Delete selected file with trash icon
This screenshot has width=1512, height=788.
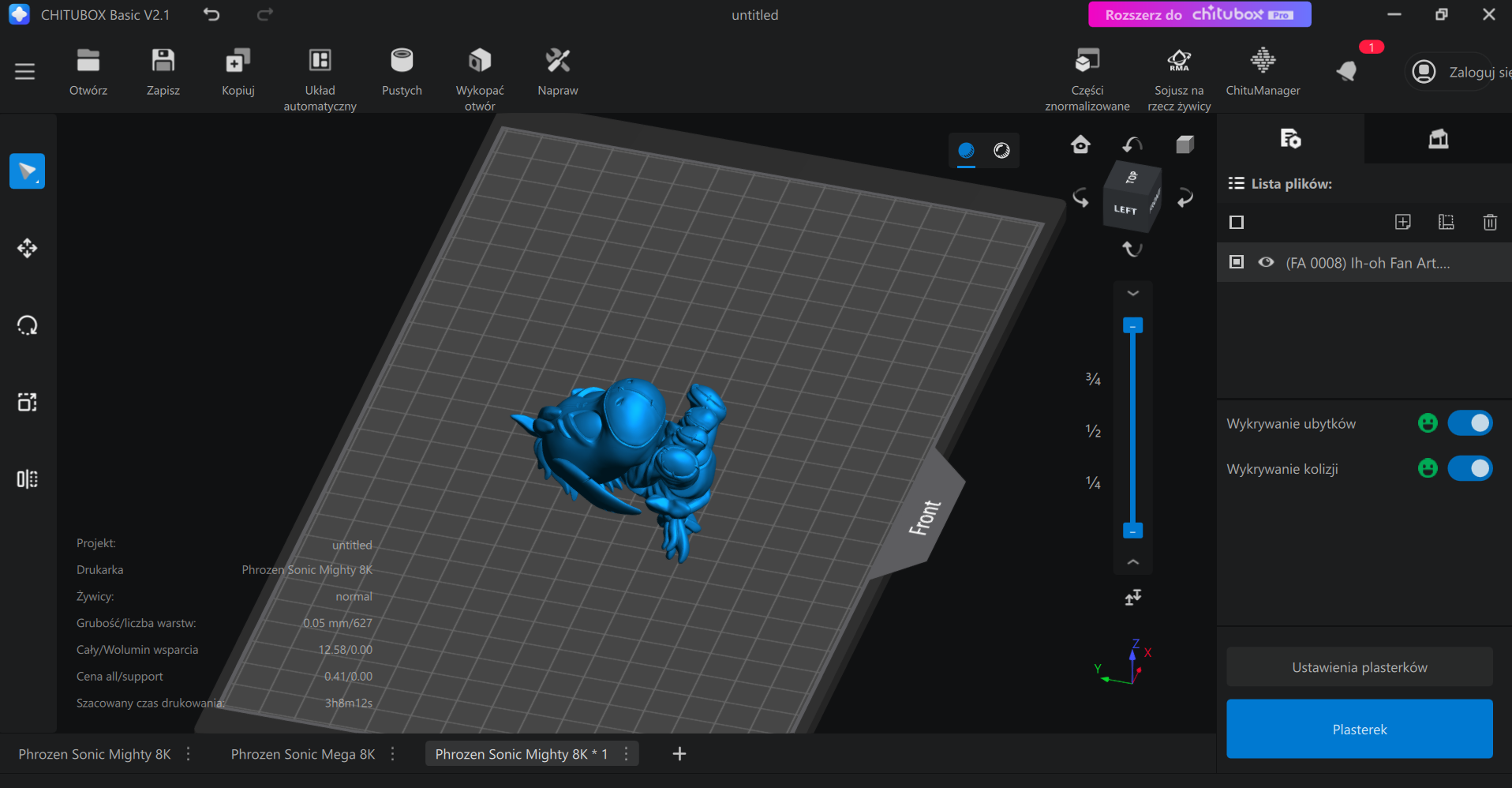point(1490,223)
